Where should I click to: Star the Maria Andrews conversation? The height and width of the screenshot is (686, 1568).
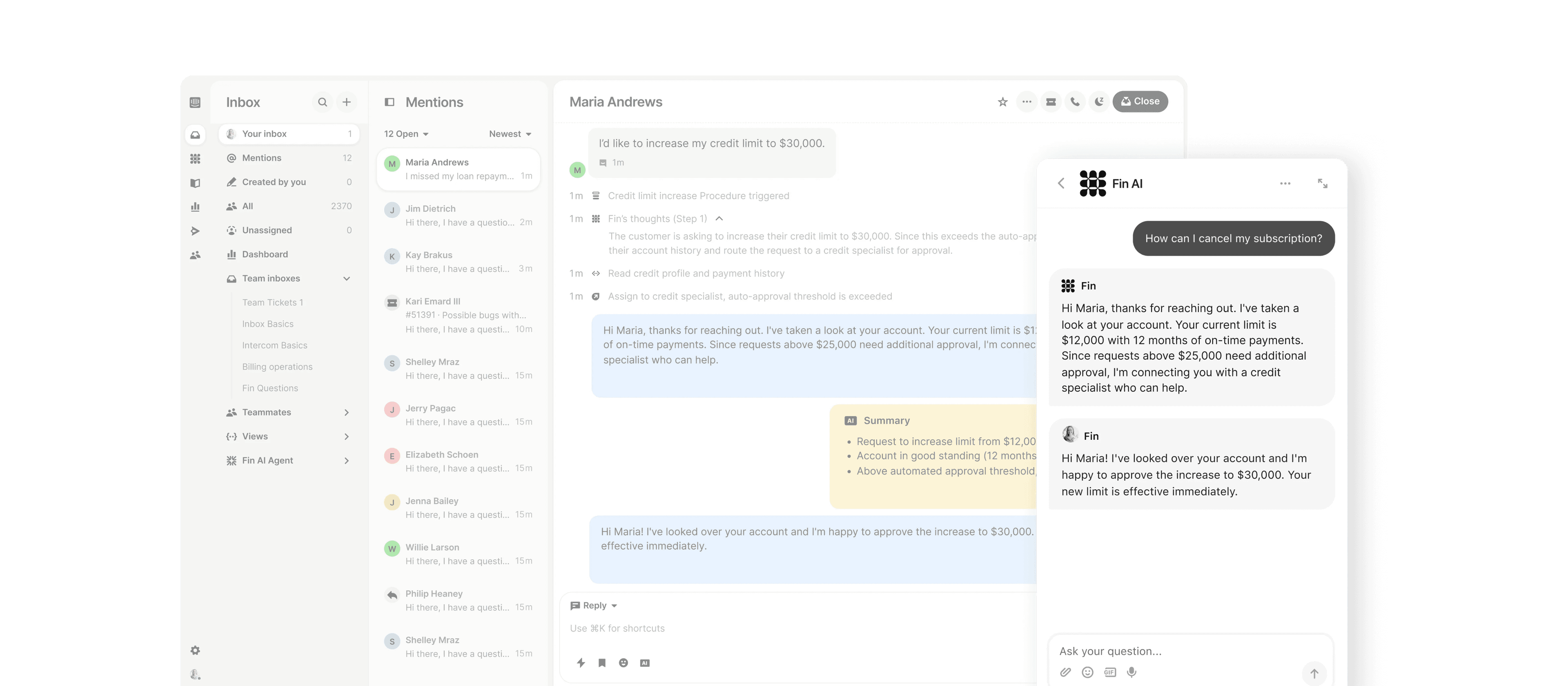[1002, 102]
